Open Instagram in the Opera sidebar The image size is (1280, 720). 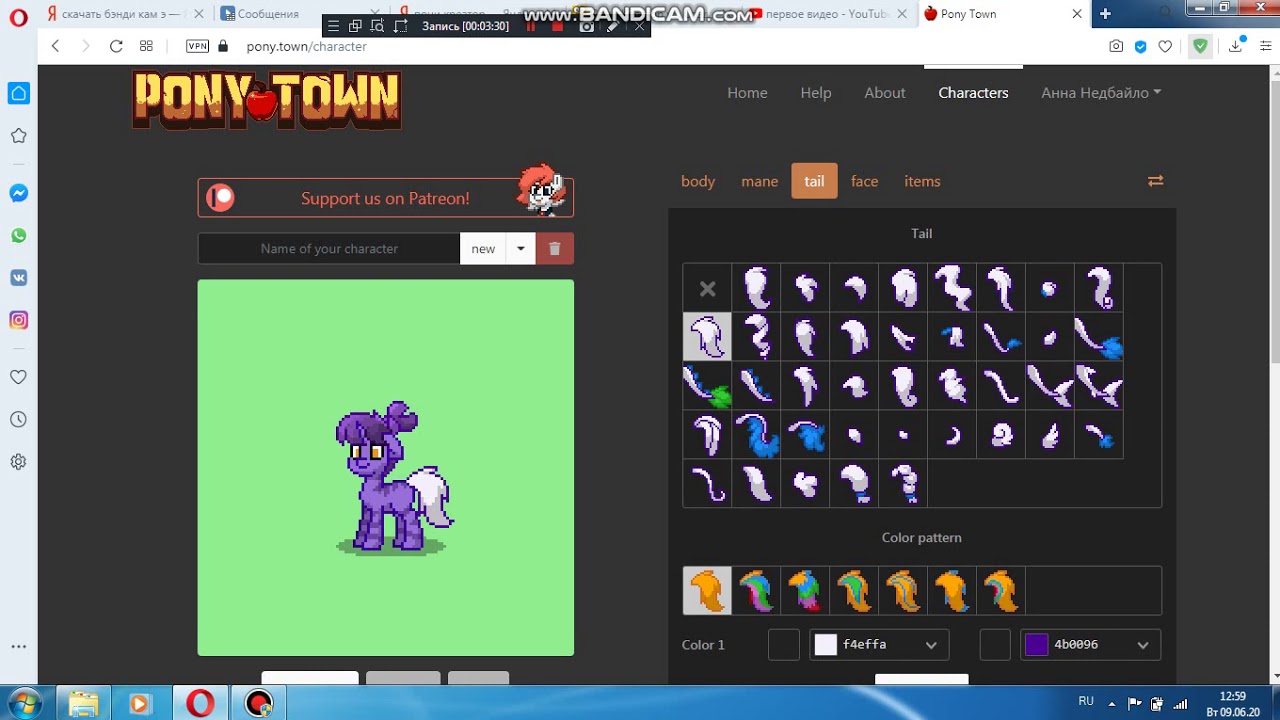[x=18, y=320]
